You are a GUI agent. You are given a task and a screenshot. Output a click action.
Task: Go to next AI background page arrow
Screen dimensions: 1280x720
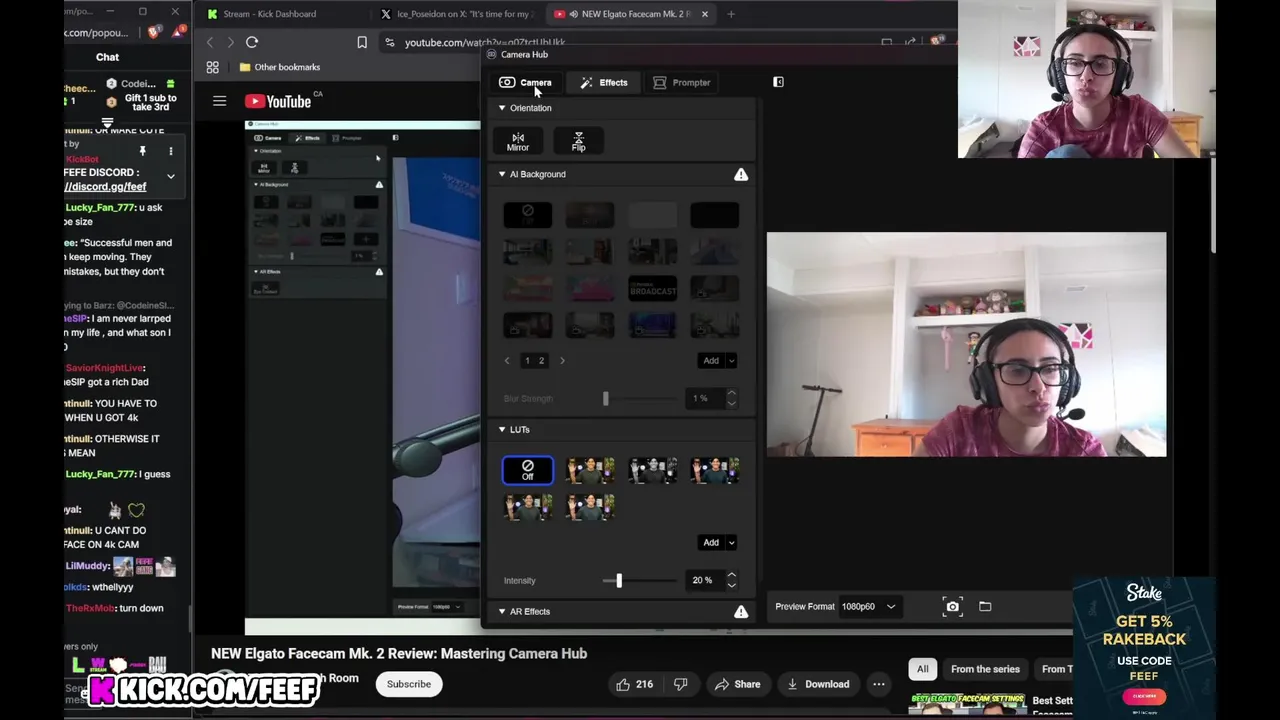click(562, 361)
